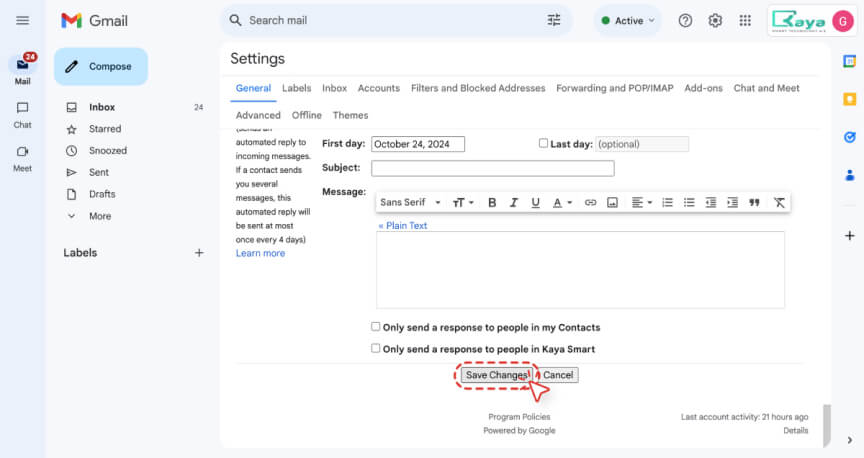
Task: Toggle underline formatting
Action: (535, 203)
